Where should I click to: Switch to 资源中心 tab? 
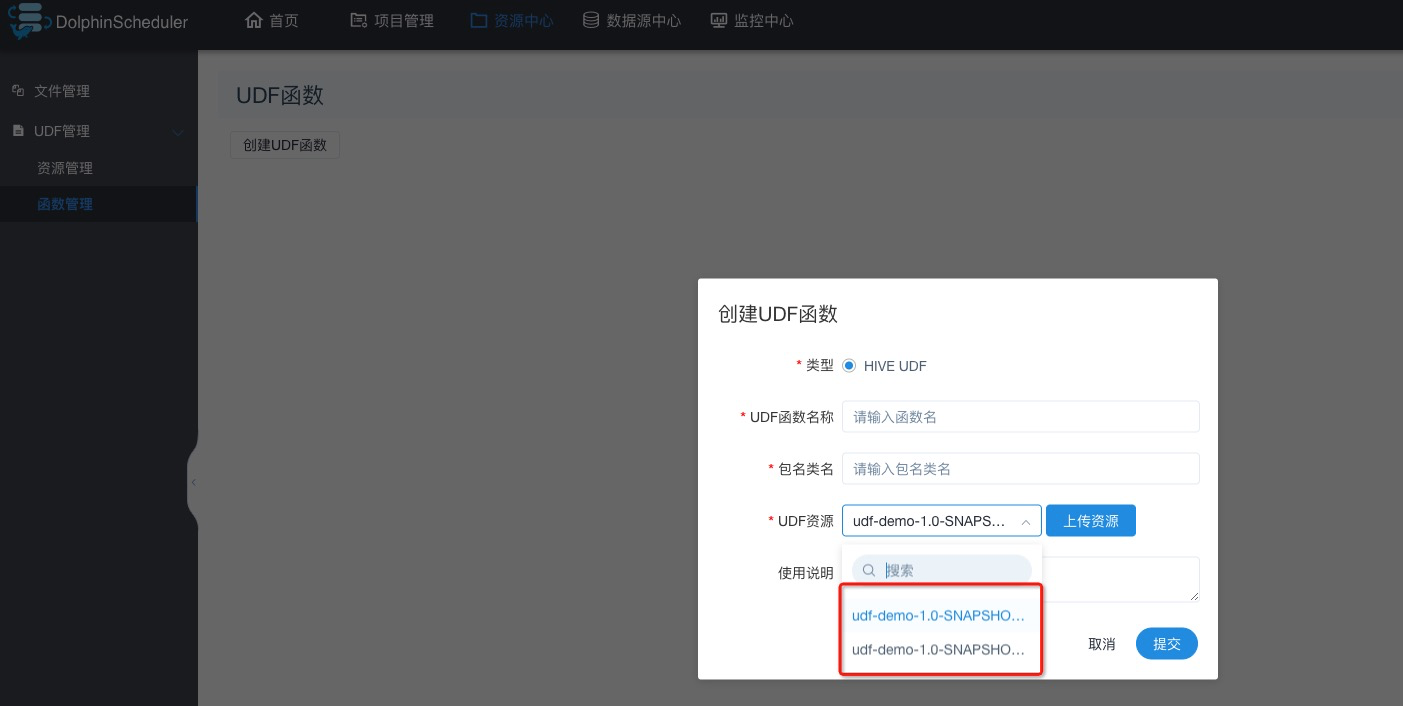[511, 20]
